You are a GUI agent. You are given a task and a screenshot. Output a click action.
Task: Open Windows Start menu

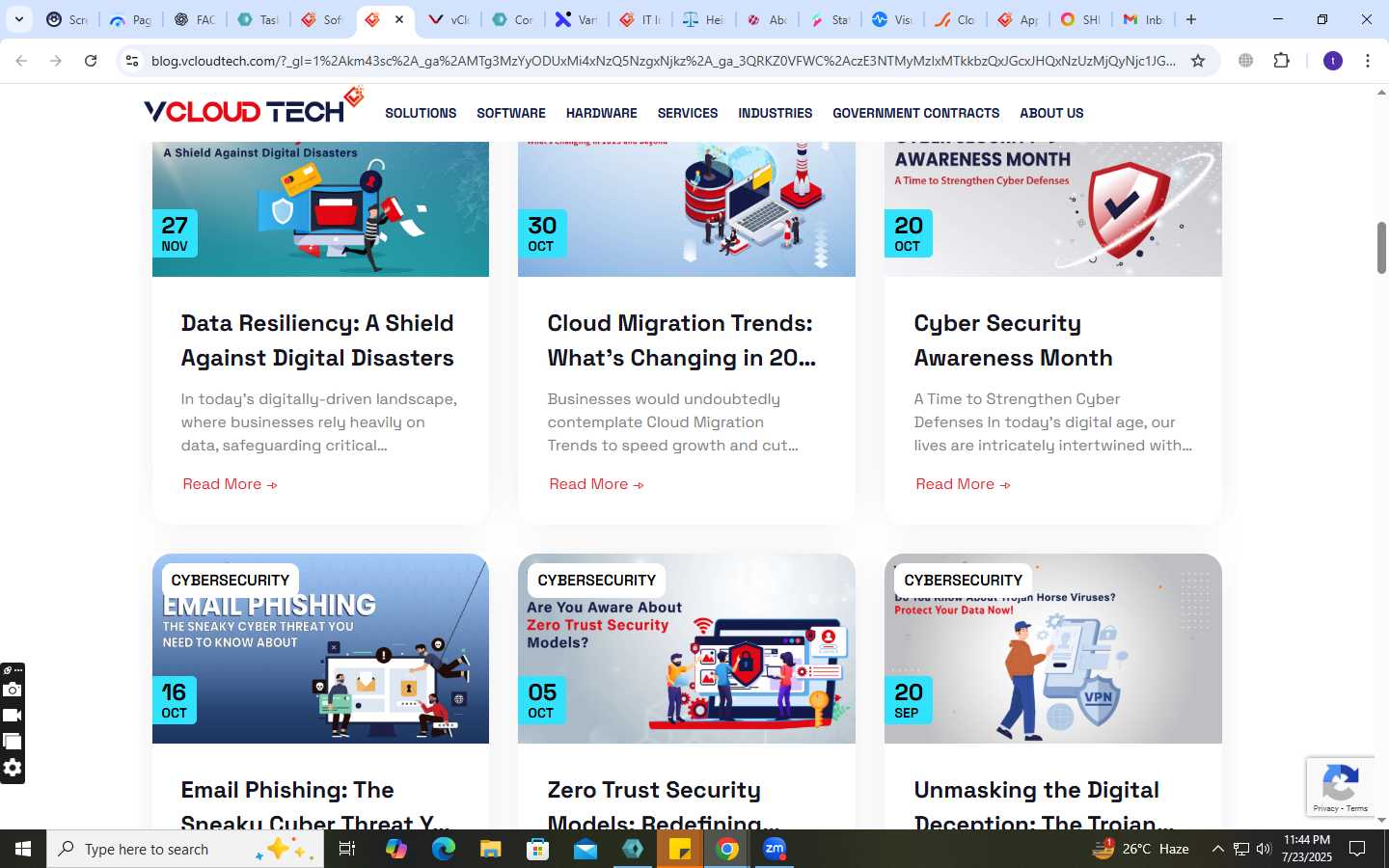23,849
